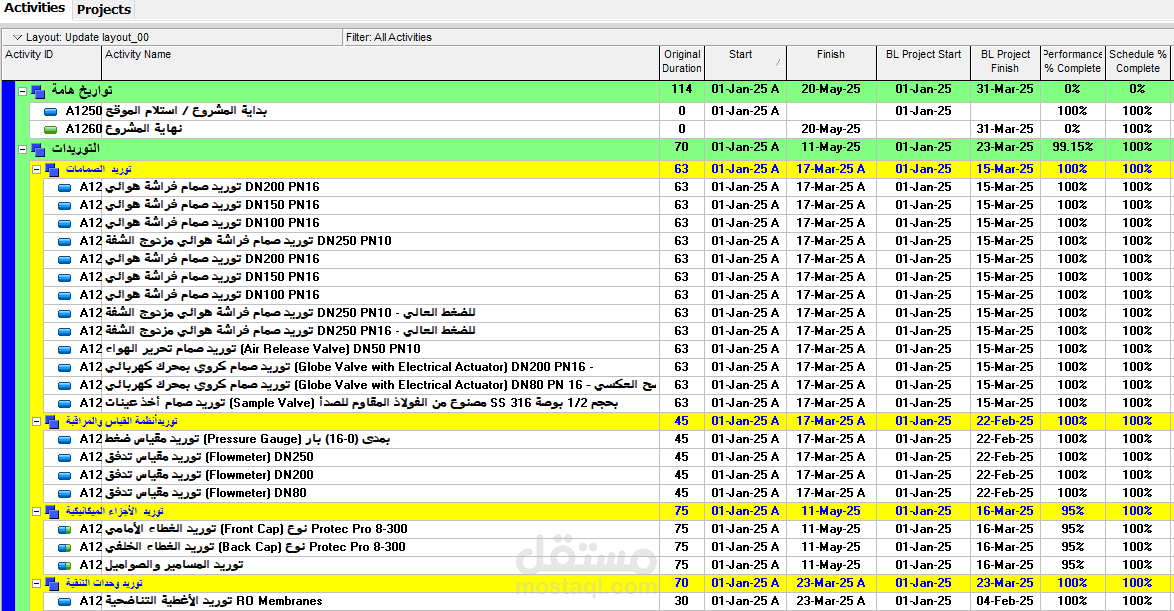Sort by Activity Name column header
Viewport: 1174px width, 611px height.
[380, 62]
